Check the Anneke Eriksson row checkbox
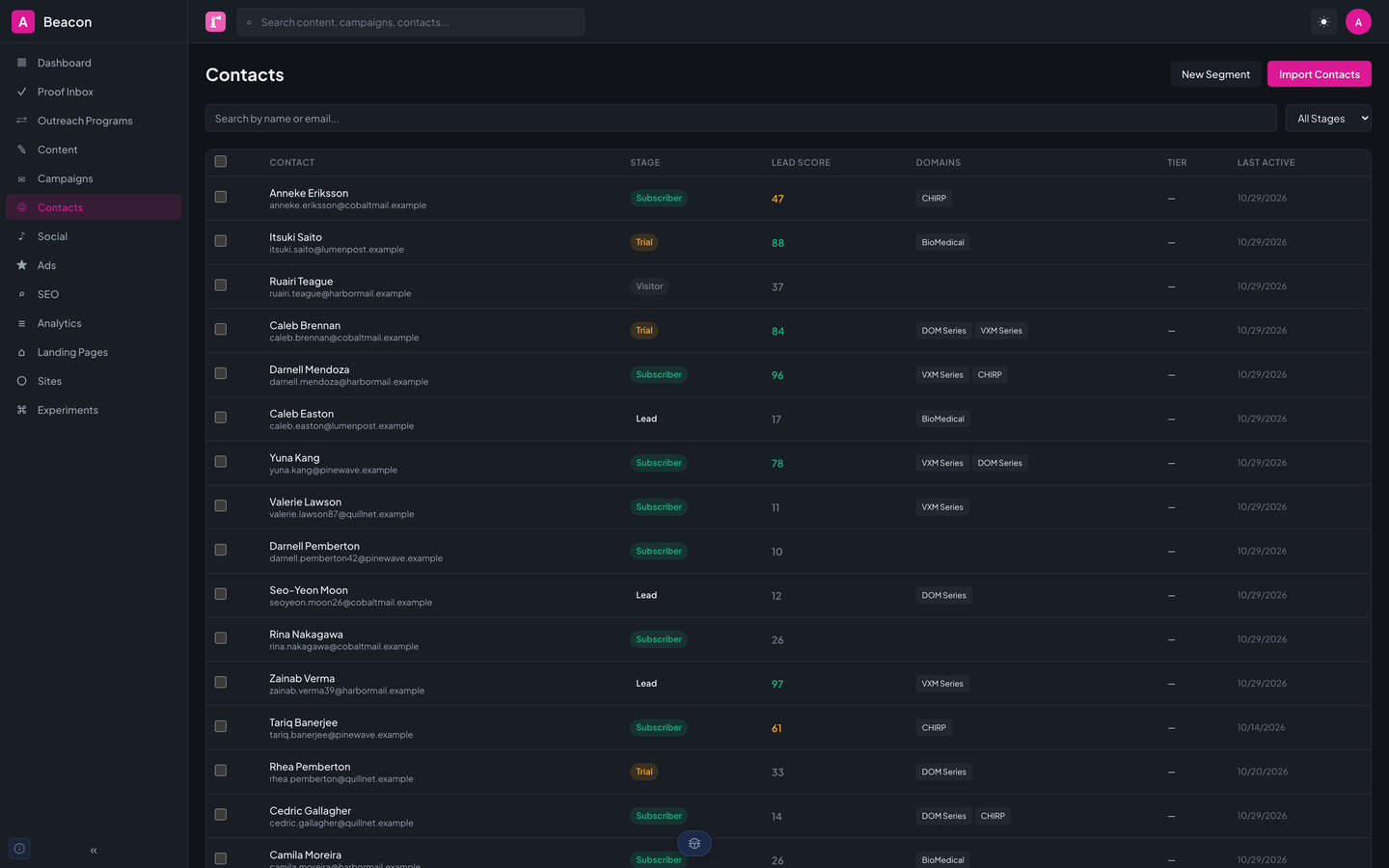The width and height of the screenshot is (1389, 868). click(x=221, y=197)
